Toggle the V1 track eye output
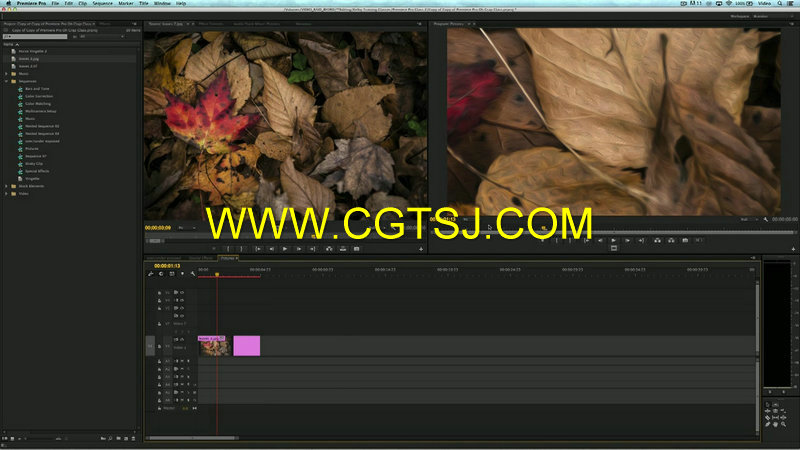The image size is (800, 450). point(182,339)
